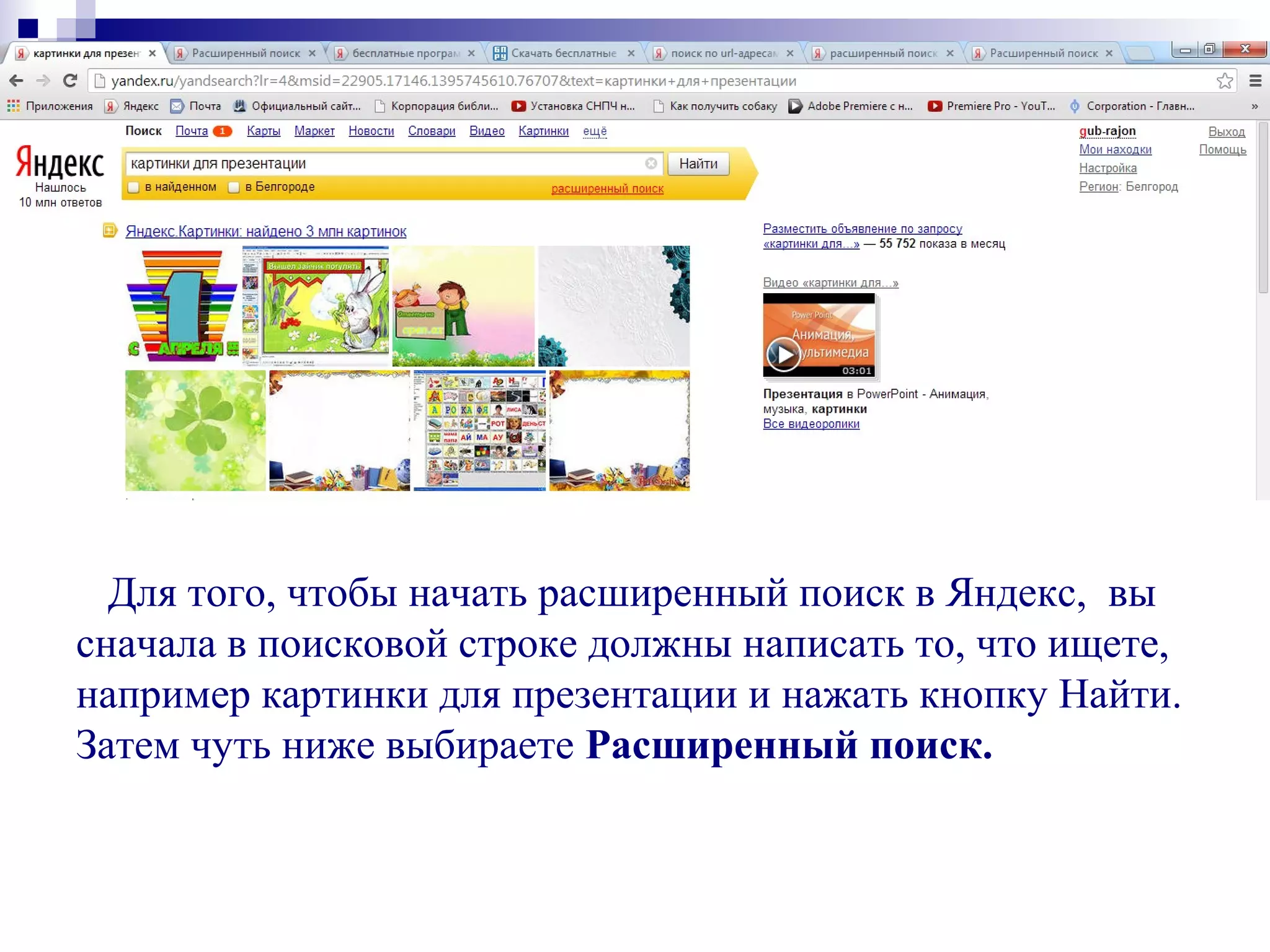Image resolution: width=1270 pixels, height=952 pixels.
Task: Open the Корпорация библи... bookmark
Action: pyautogui.click(x=437, y=106)
